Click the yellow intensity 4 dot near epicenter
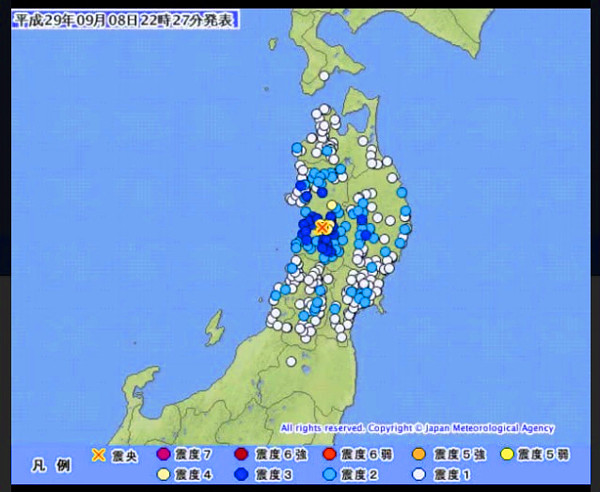This screenshot has width=600, height=492. [x=332, y=205]
